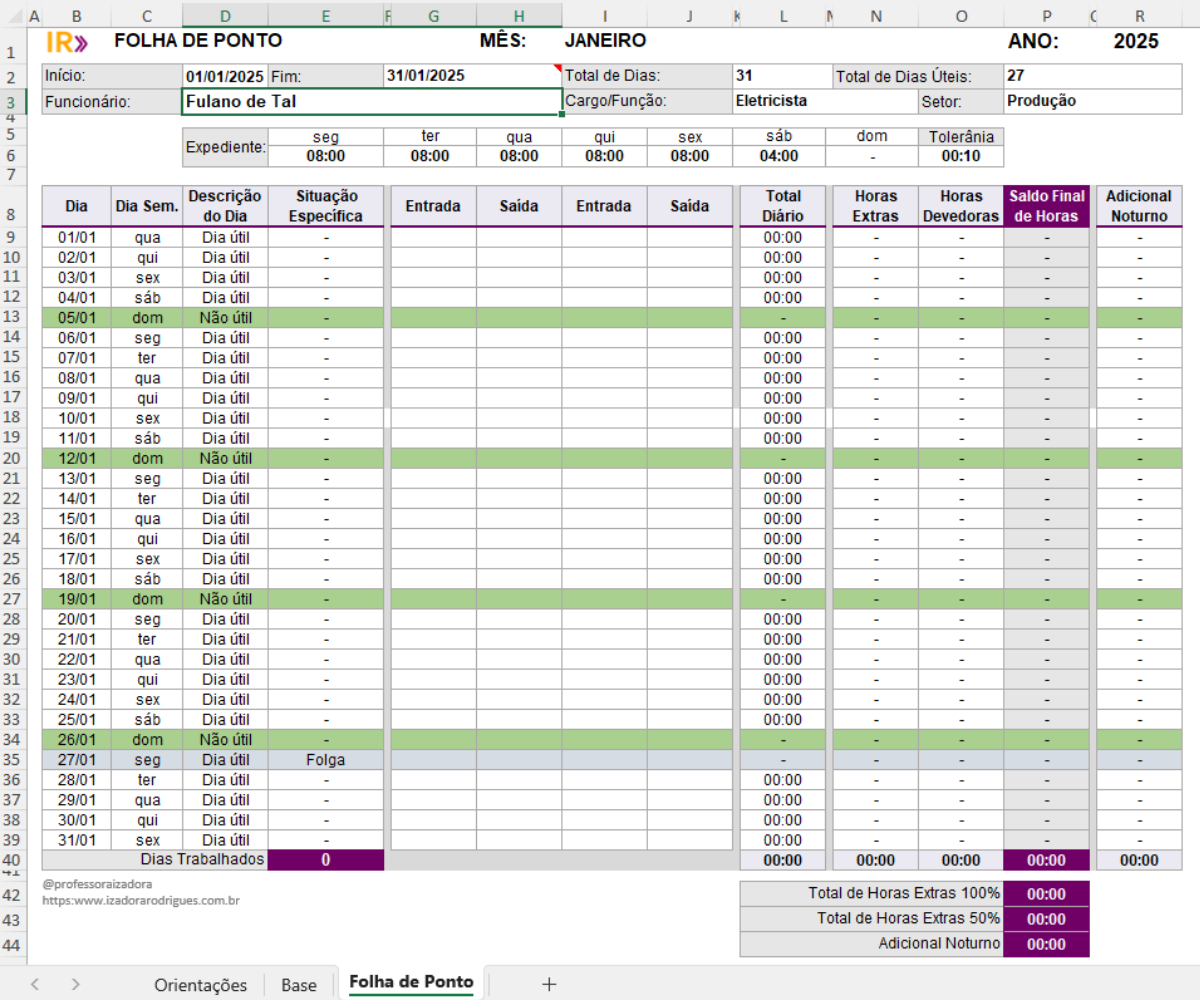Select column D header
Screen dimensions: 1200x1000
pyautogui.click(x=225, y=16)
